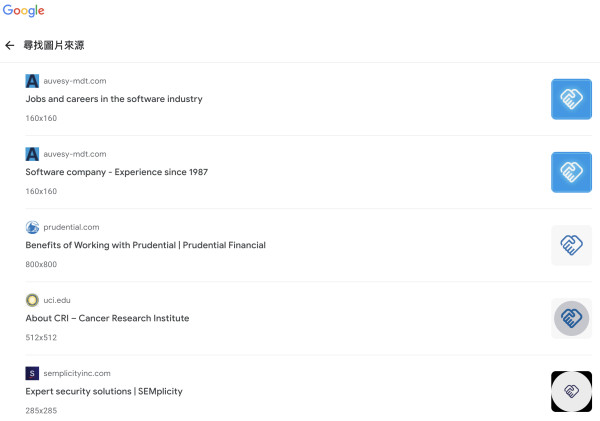
Task: Open "Jobs and careers in the software industry"
Action: (x=114, y=99)
